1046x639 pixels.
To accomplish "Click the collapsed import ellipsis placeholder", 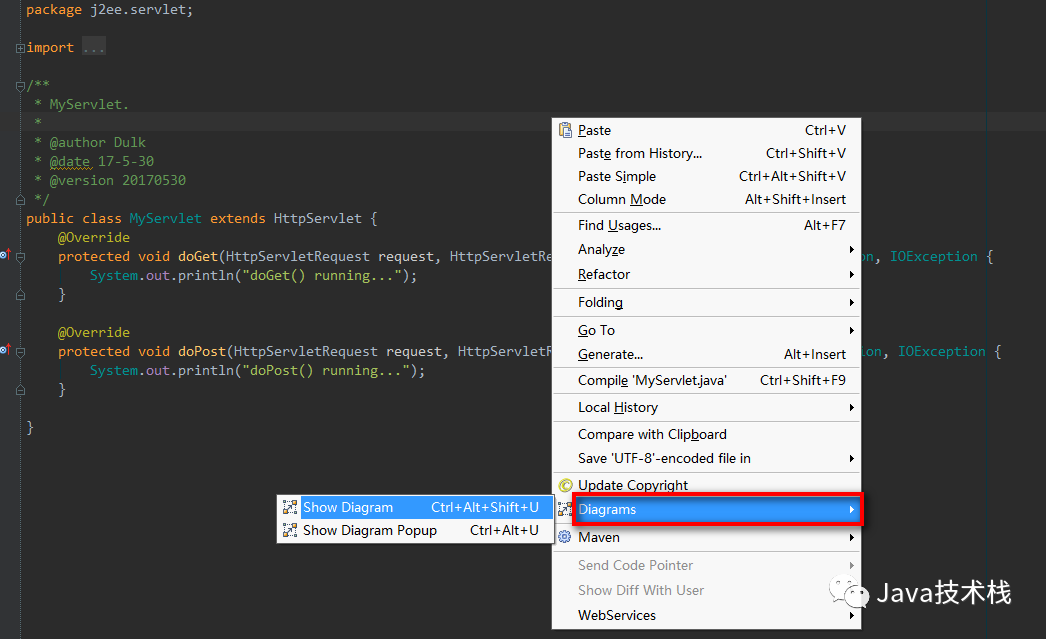I will coord(92,46).
